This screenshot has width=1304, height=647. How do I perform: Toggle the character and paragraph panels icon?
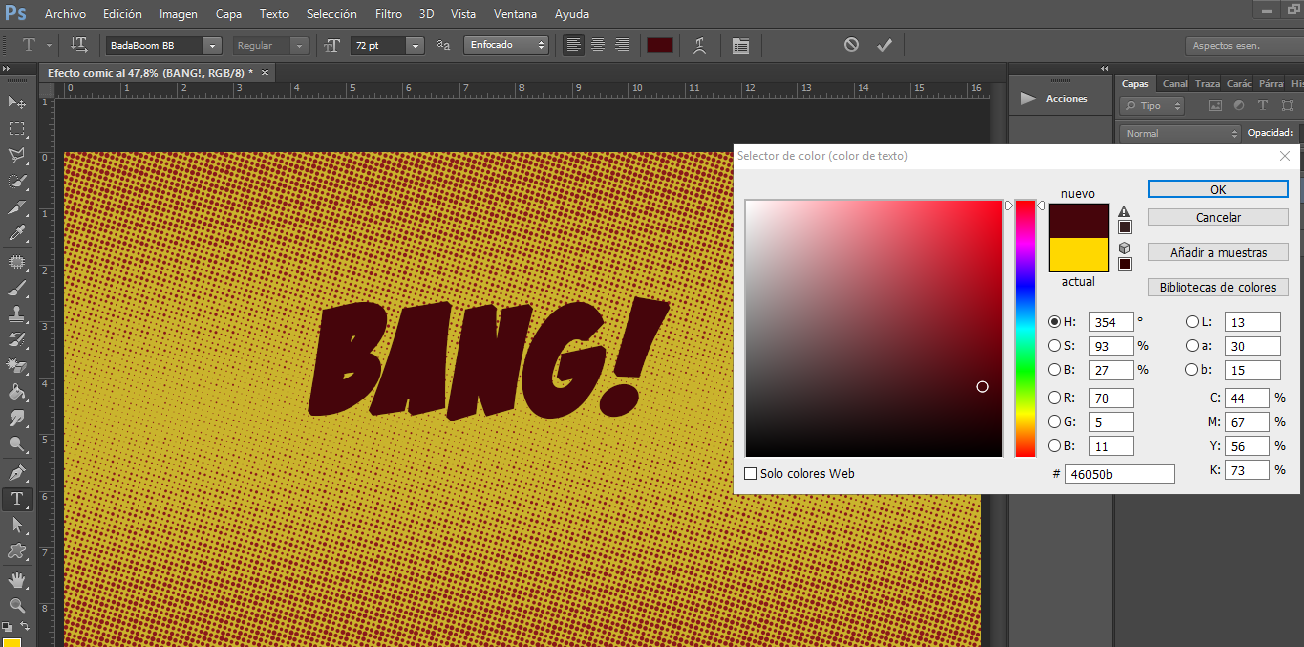click(740, 45)
